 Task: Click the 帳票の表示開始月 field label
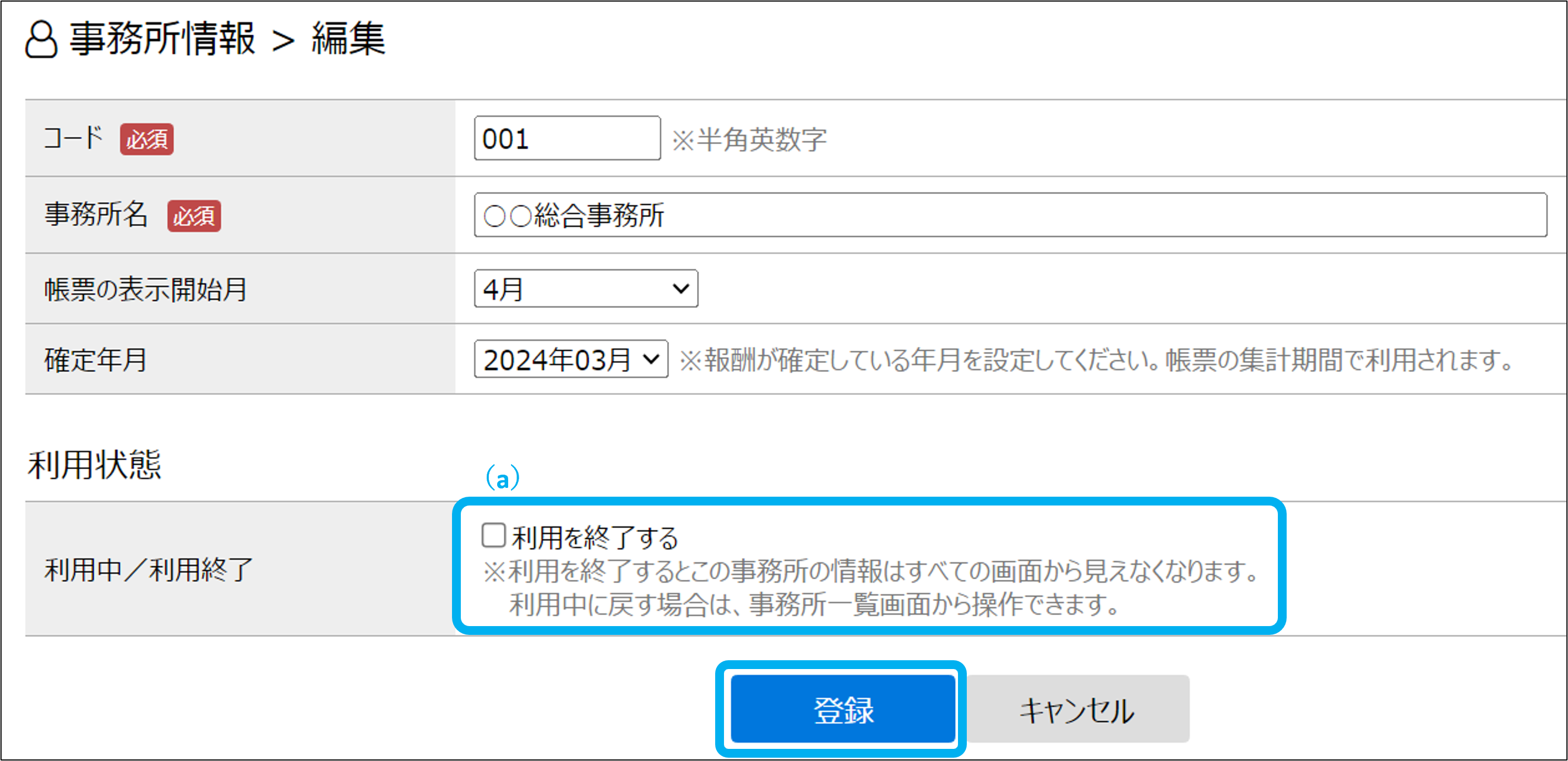[x=145, y=289]
